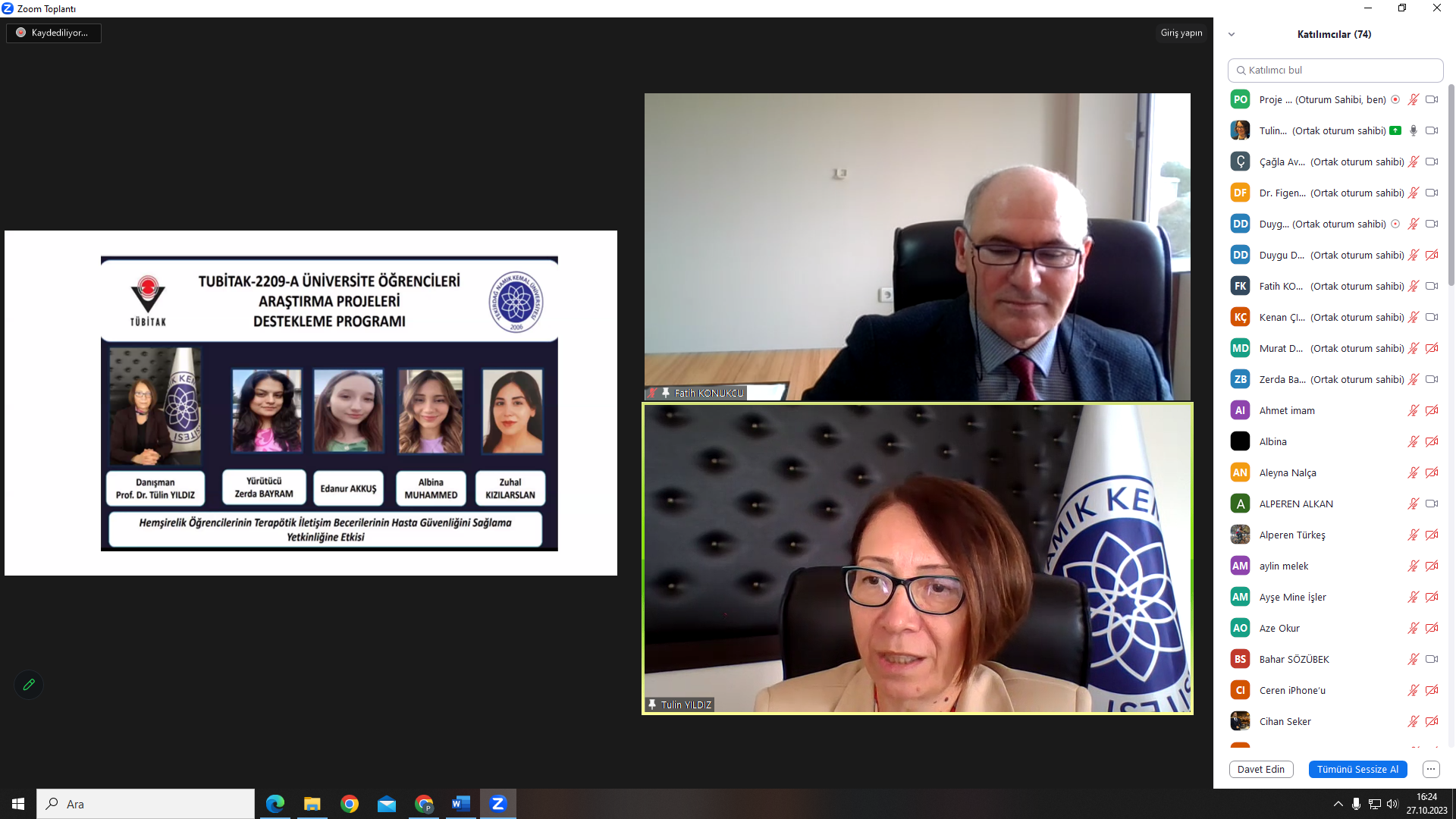Click Tulin's green screen-share icon
The height and width of the screenshot is (819, 1456).
pos(1395,130)
